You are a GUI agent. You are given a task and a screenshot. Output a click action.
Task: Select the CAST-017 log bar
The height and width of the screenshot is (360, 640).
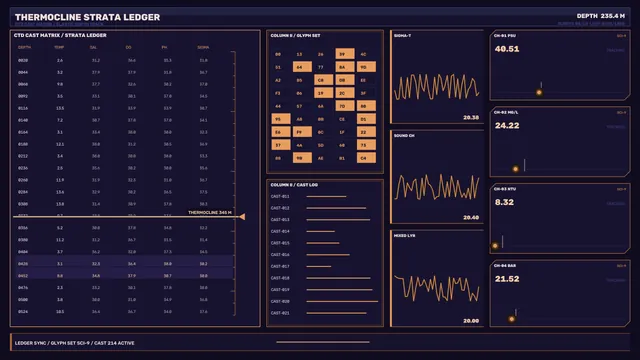pos(319,266)
